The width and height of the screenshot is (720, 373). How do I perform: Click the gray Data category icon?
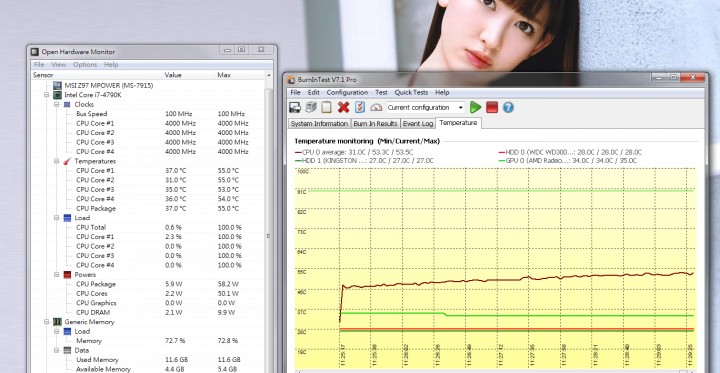click(68, 350)
